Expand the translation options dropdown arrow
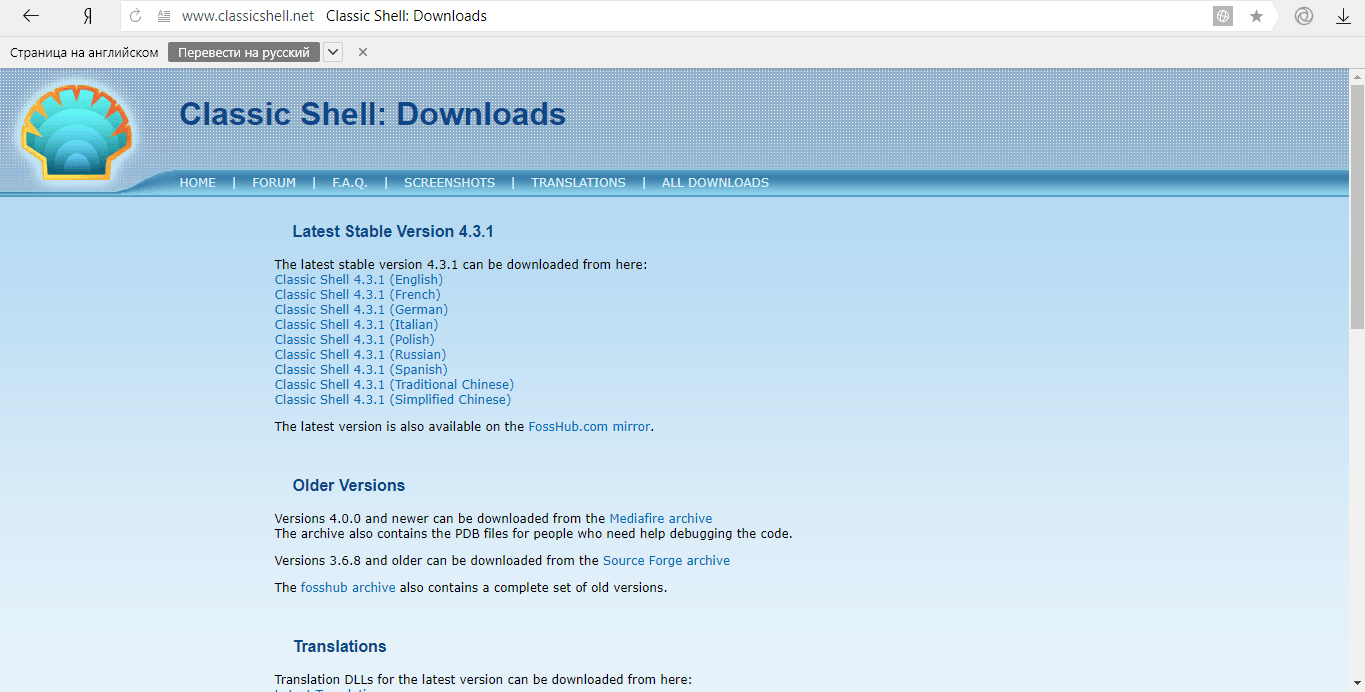 (333, 52)
